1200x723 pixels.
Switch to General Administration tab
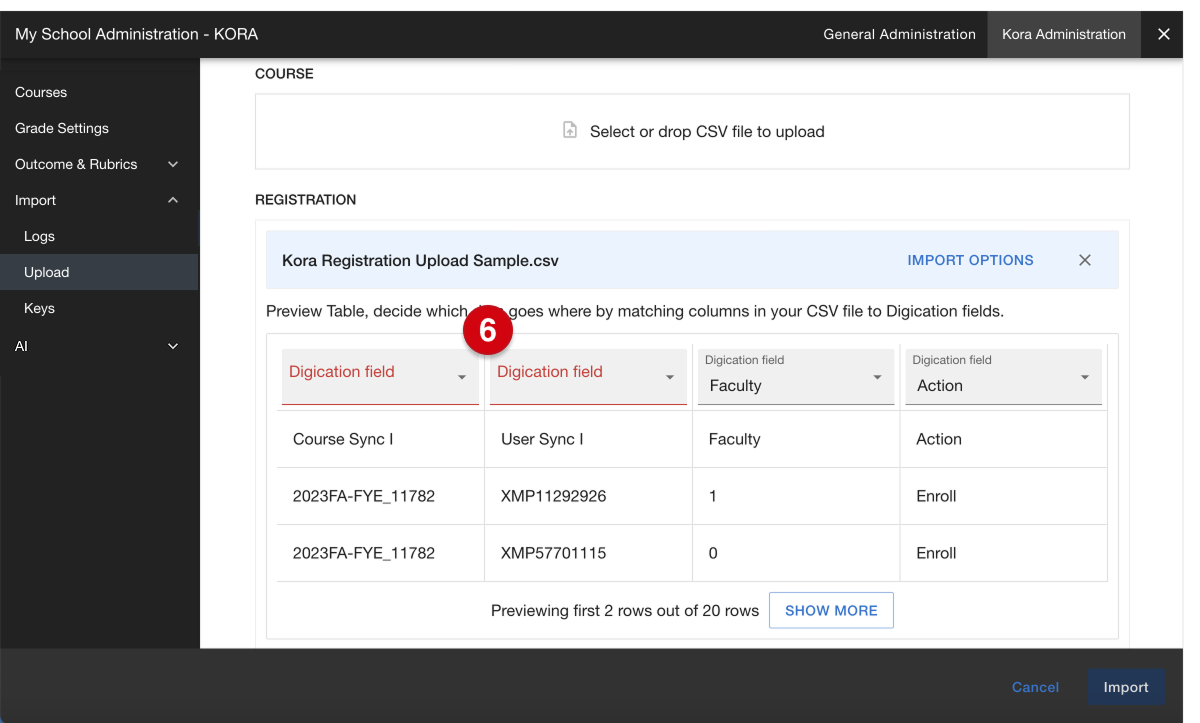pyautogui.click(x=899, y=34)
